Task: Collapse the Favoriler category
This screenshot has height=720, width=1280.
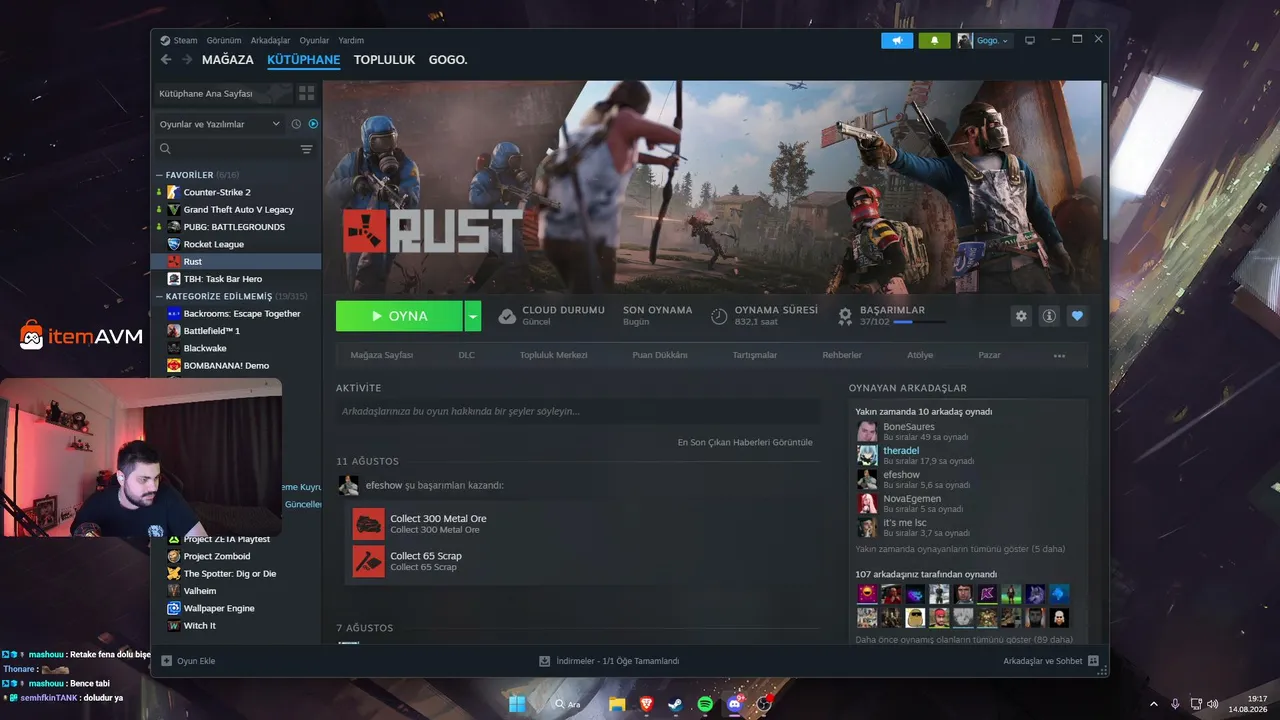Action: pos(159,175)
